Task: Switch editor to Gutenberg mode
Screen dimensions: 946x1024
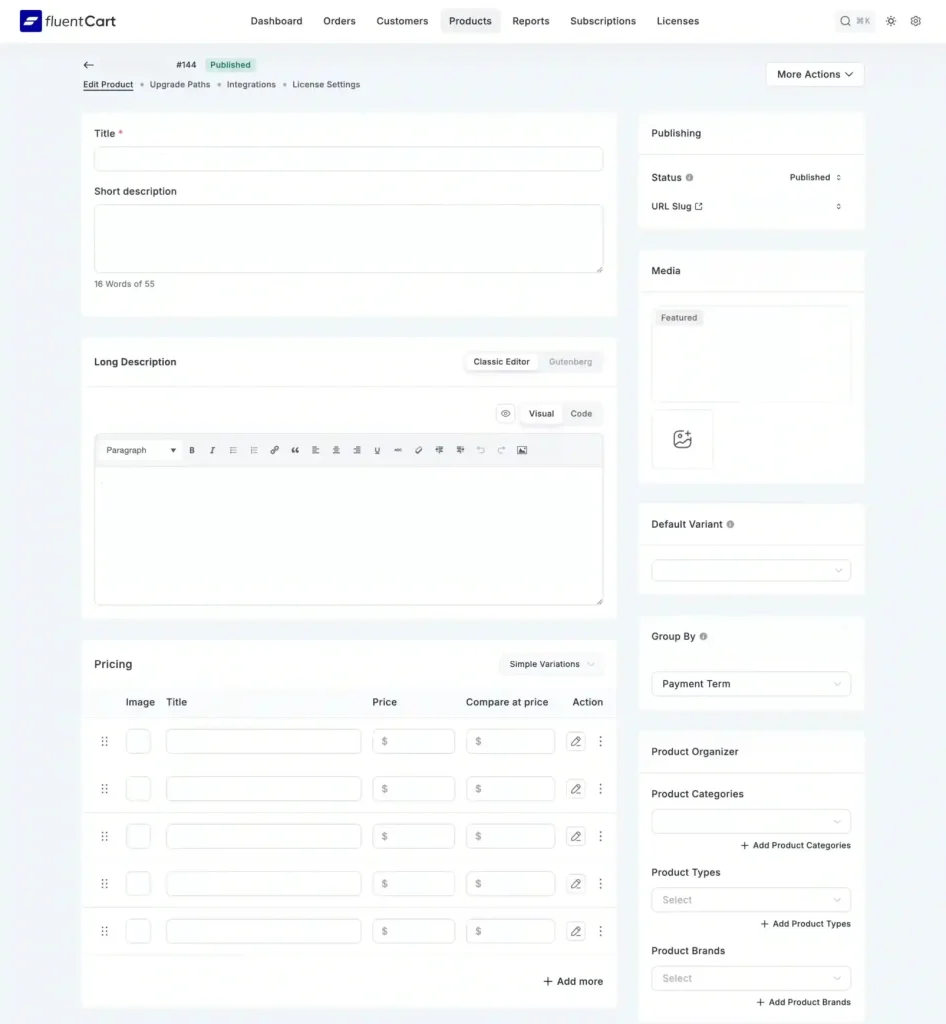Action: tap(570, 361)
